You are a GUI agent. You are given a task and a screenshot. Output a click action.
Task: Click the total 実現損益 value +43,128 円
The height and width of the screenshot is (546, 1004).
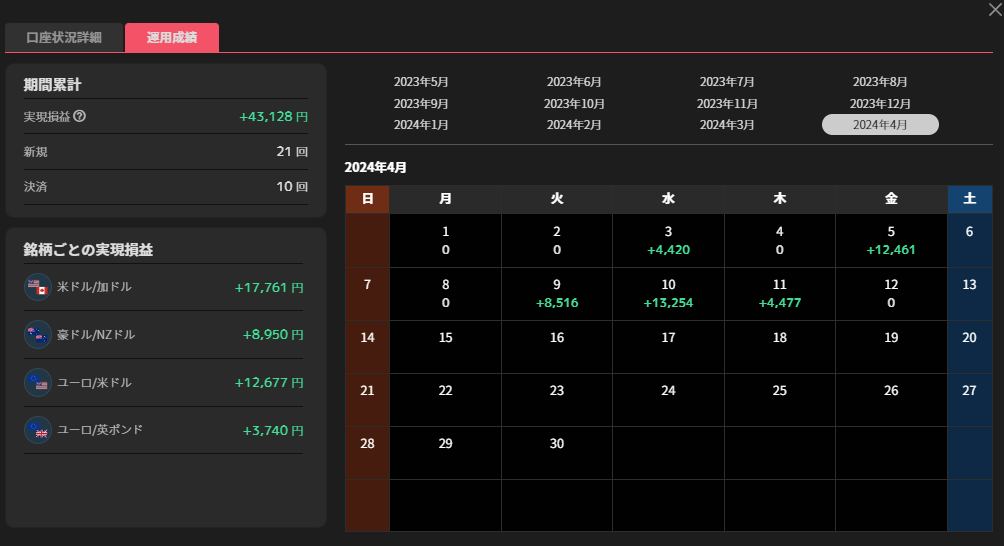click(273, 116)
